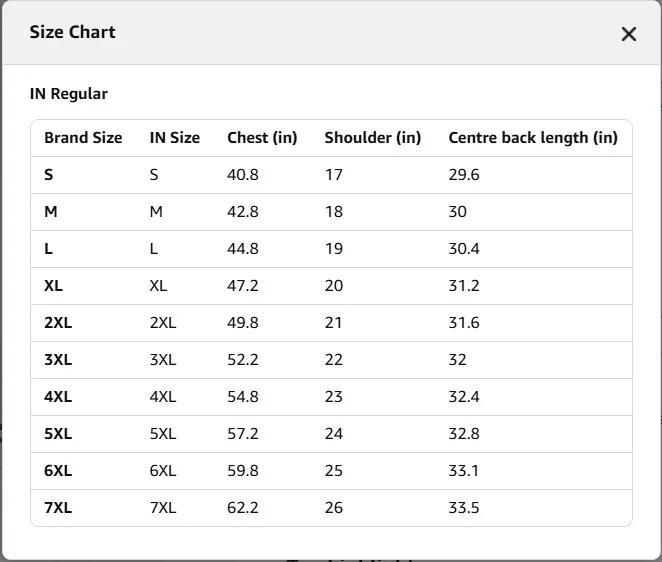Click centre back length value 33.1
Viewport: 662px width, 562px height.
(x=463, y=471)
